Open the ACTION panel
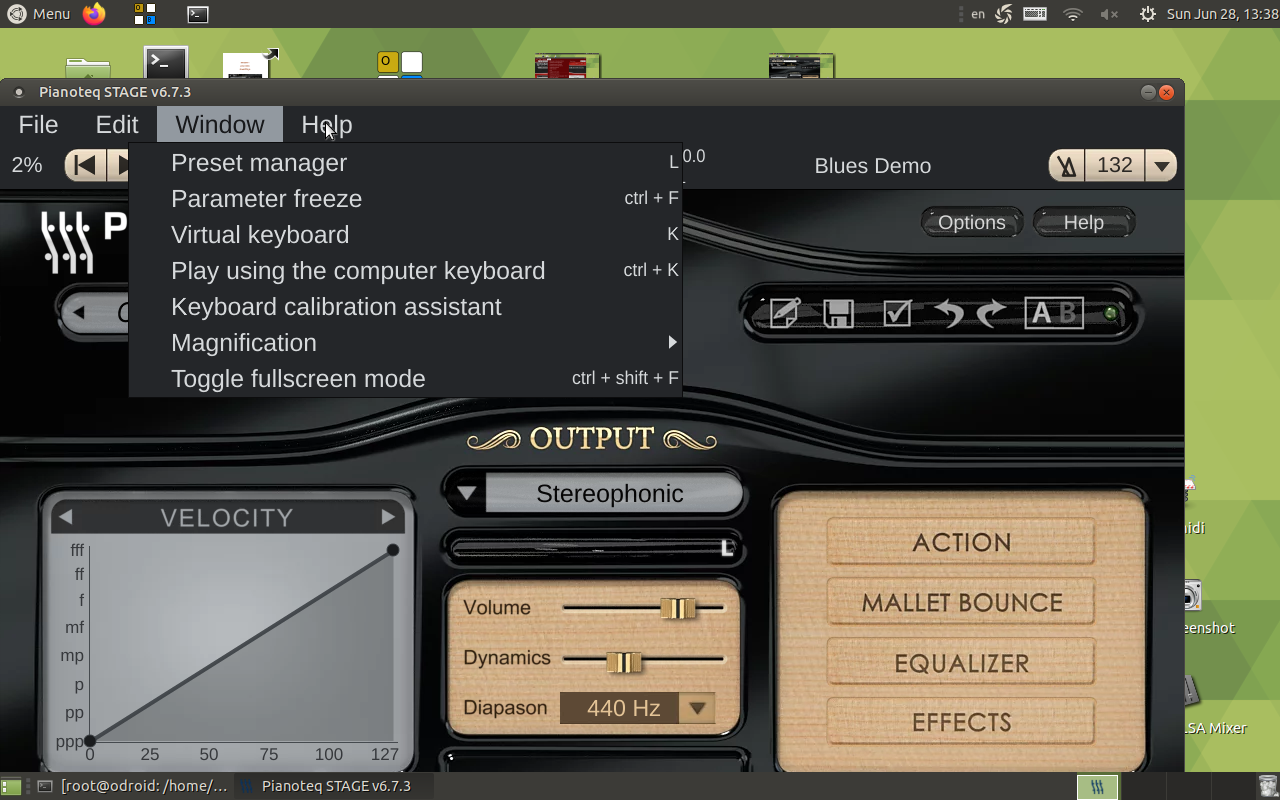 (x=961, y=542)
